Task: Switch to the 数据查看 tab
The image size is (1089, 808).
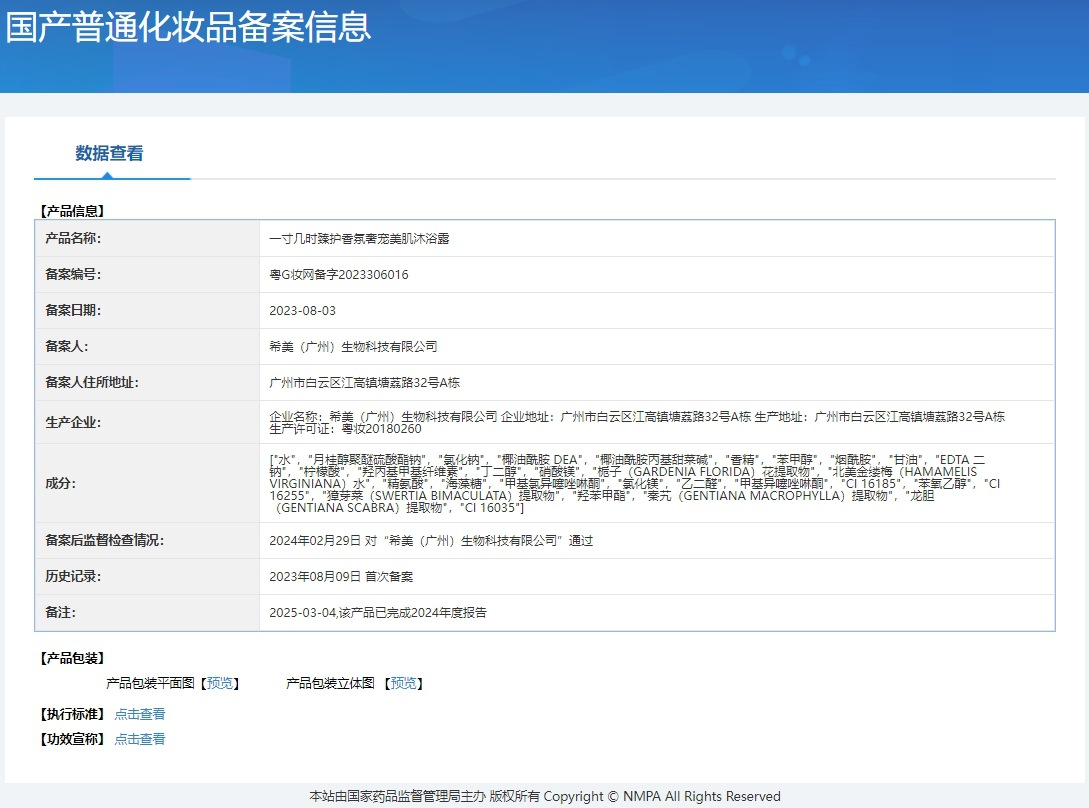Action: click(109, 154)
